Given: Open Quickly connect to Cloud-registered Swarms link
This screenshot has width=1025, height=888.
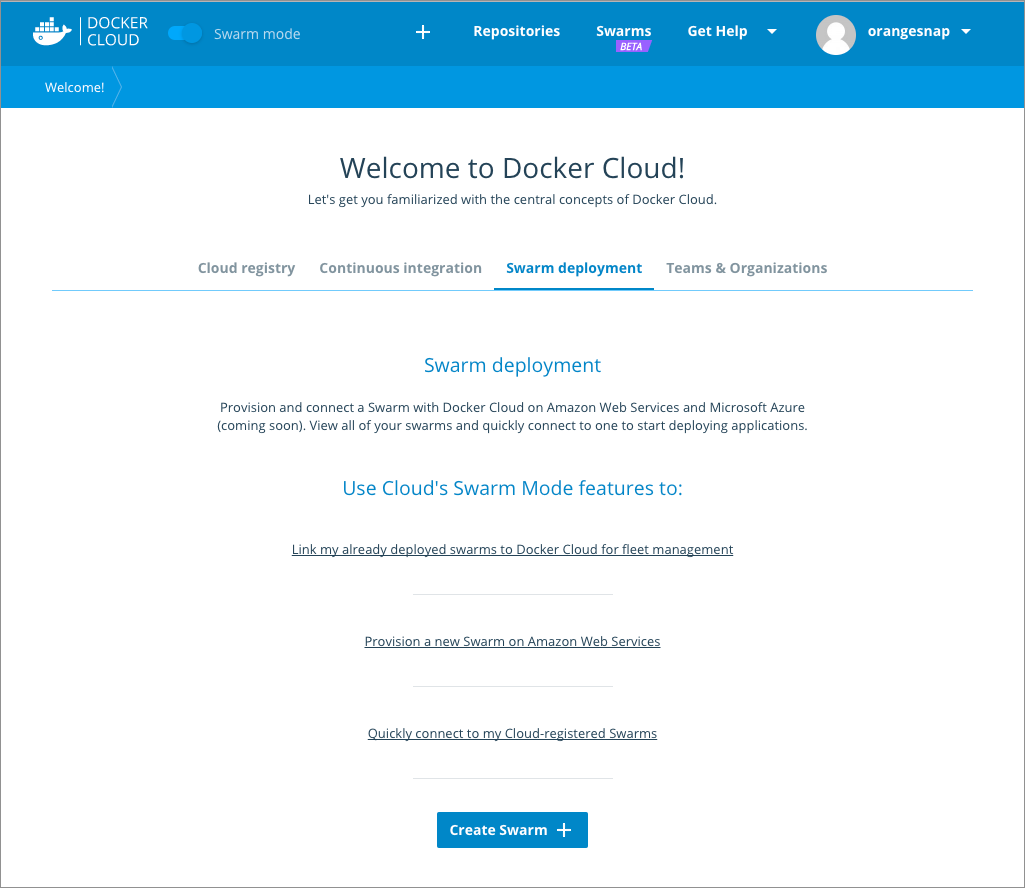Looking at the screenshot, I should 512,734.
